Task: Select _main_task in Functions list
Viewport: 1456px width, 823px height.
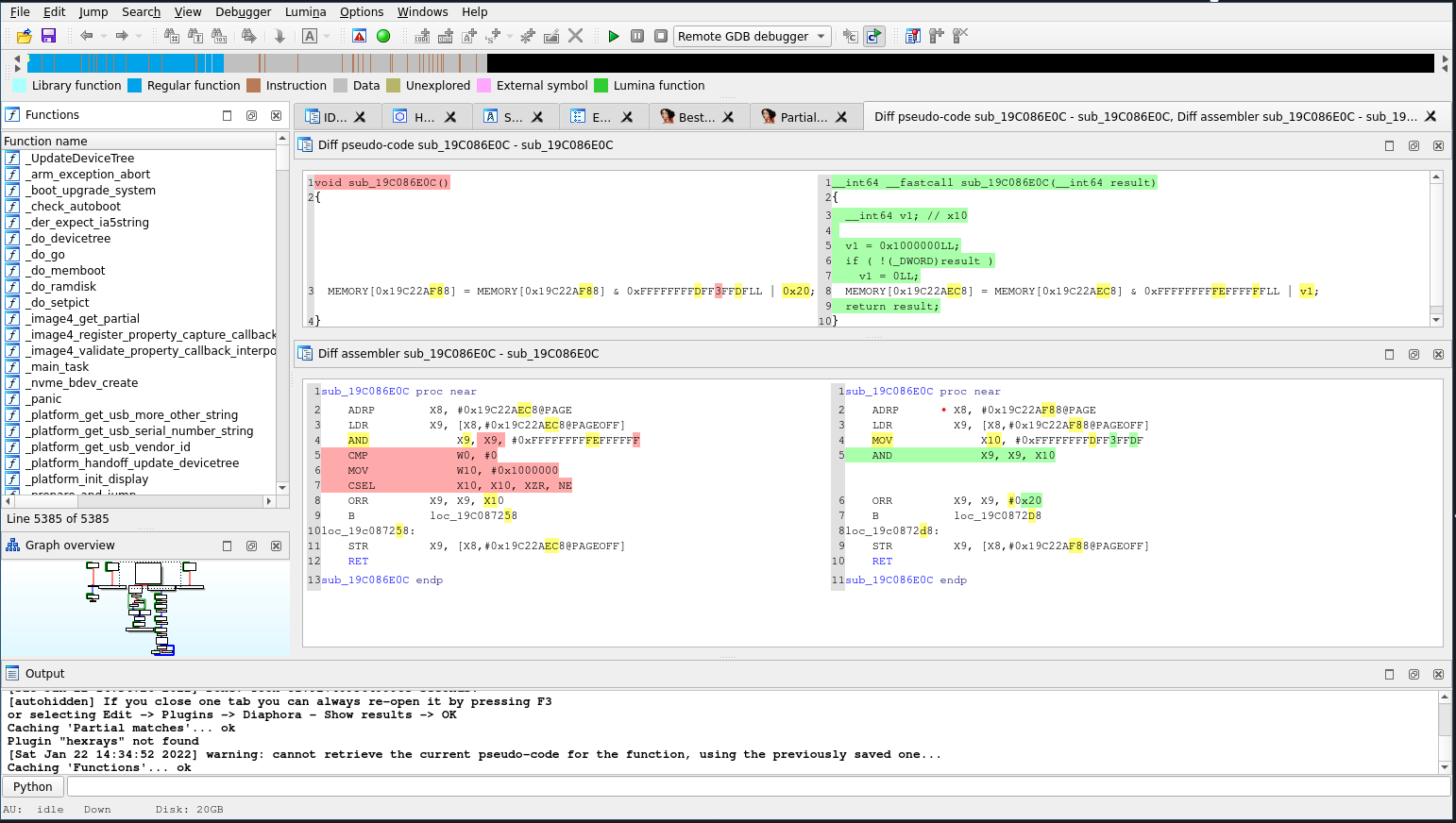Action: (59, 366)
